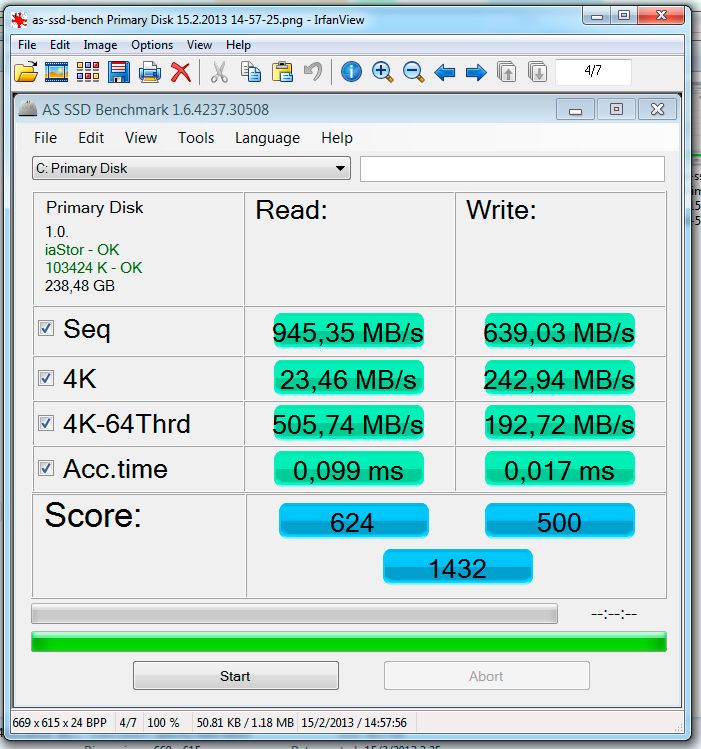The height and width of the screenshot is (749, 701).
Task: Click the Abort button
Action: (x=487, y=675)
